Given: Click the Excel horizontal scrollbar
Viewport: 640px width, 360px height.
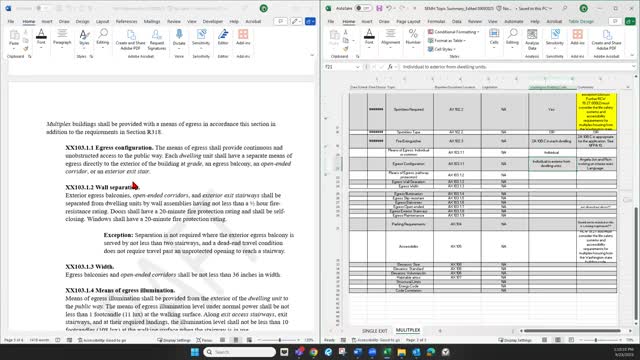Looking at the screenshot, I should [572, 331].
